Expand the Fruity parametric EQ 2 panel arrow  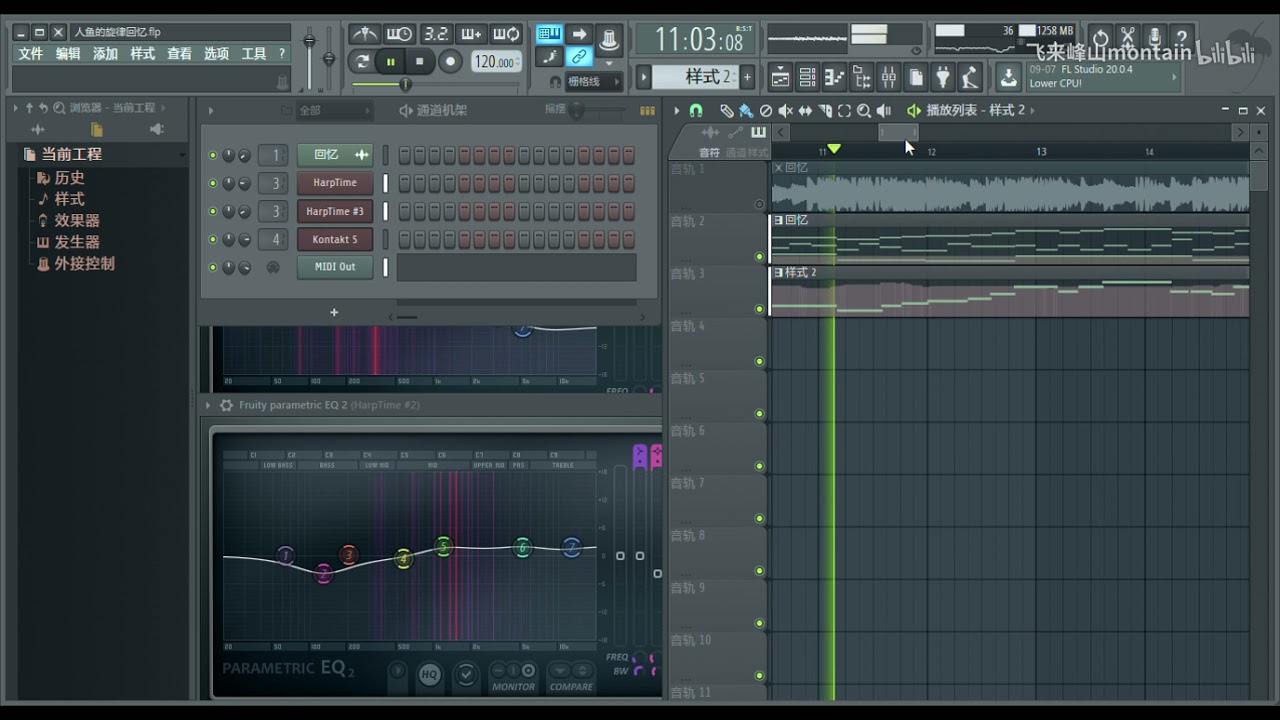pyautogui.click(x=208, y=405)
